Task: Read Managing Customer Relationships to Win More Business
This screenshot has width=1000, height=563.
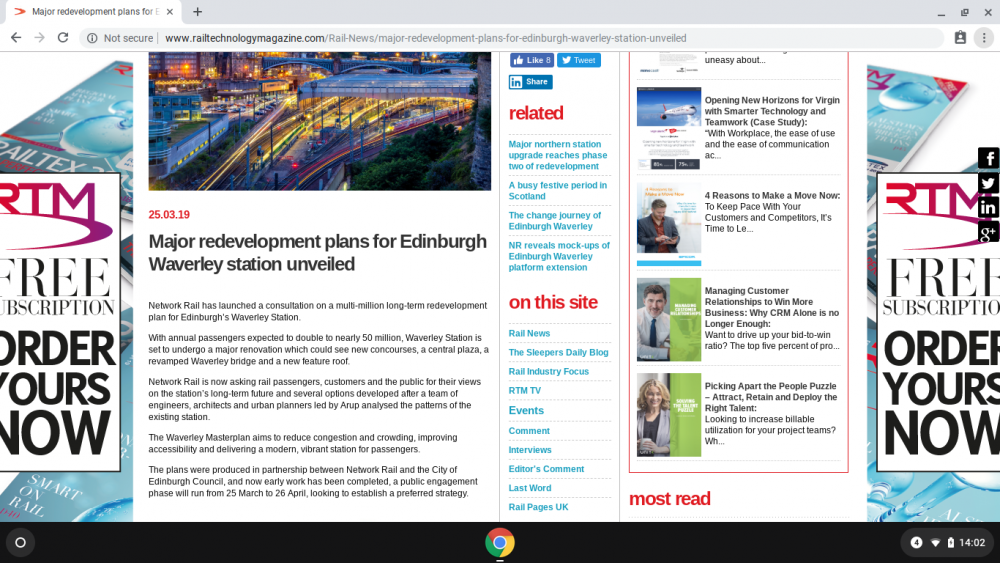Action: (772, 307)
